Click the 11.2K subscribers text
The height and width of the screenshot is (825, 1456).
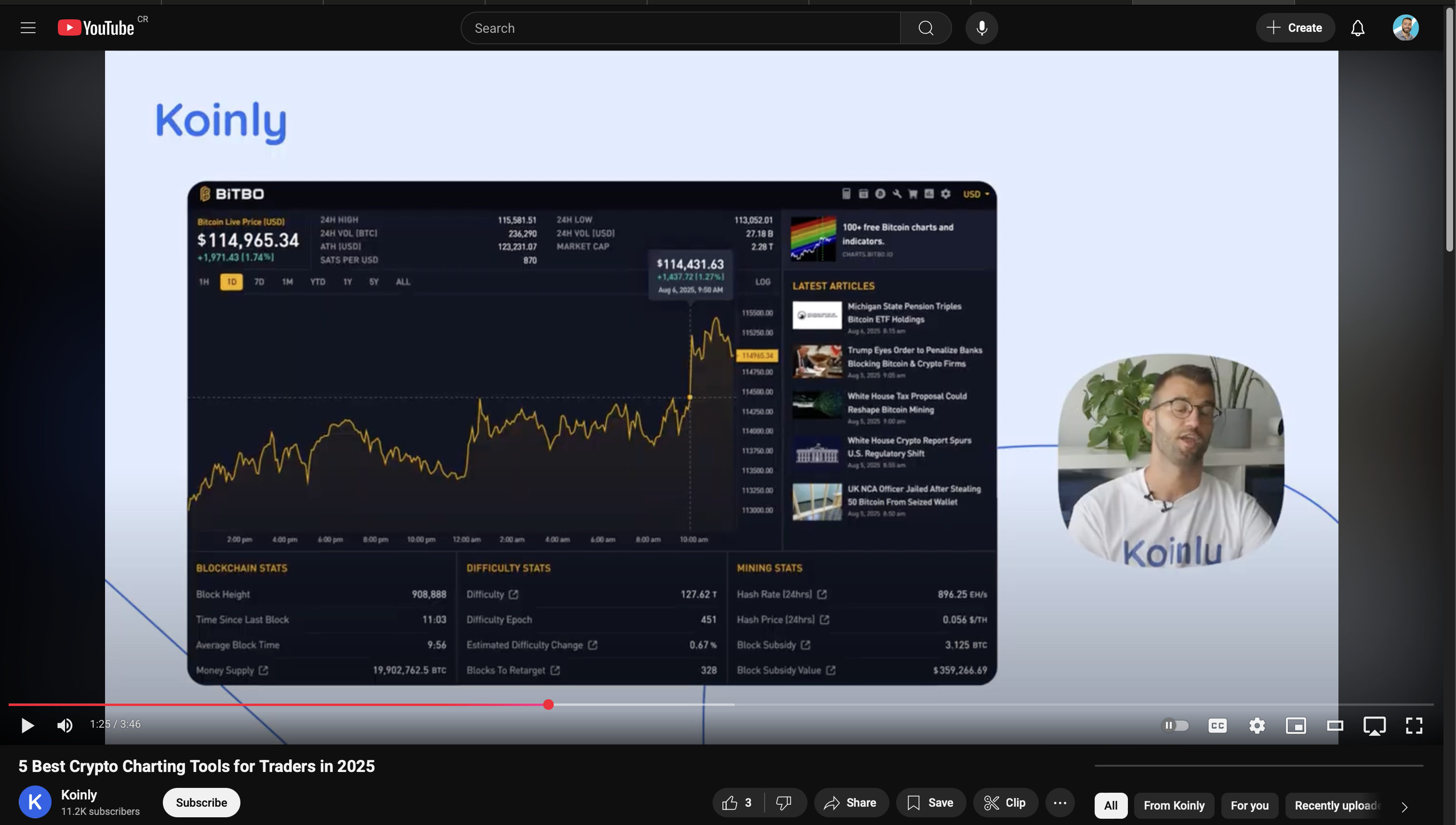click(100, 812)
